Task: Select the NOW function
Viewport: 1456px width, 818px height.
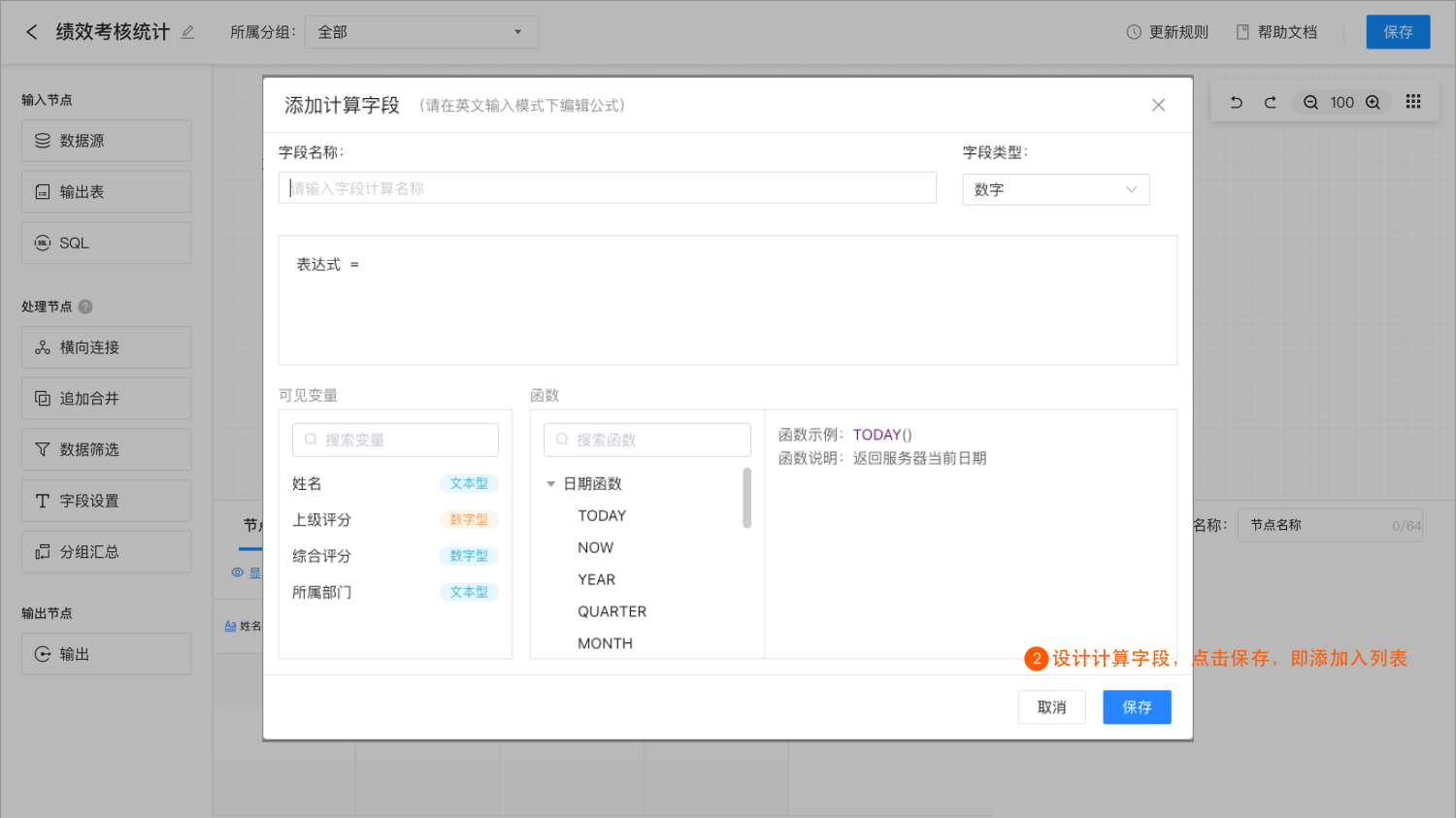Action: [595, 547]
